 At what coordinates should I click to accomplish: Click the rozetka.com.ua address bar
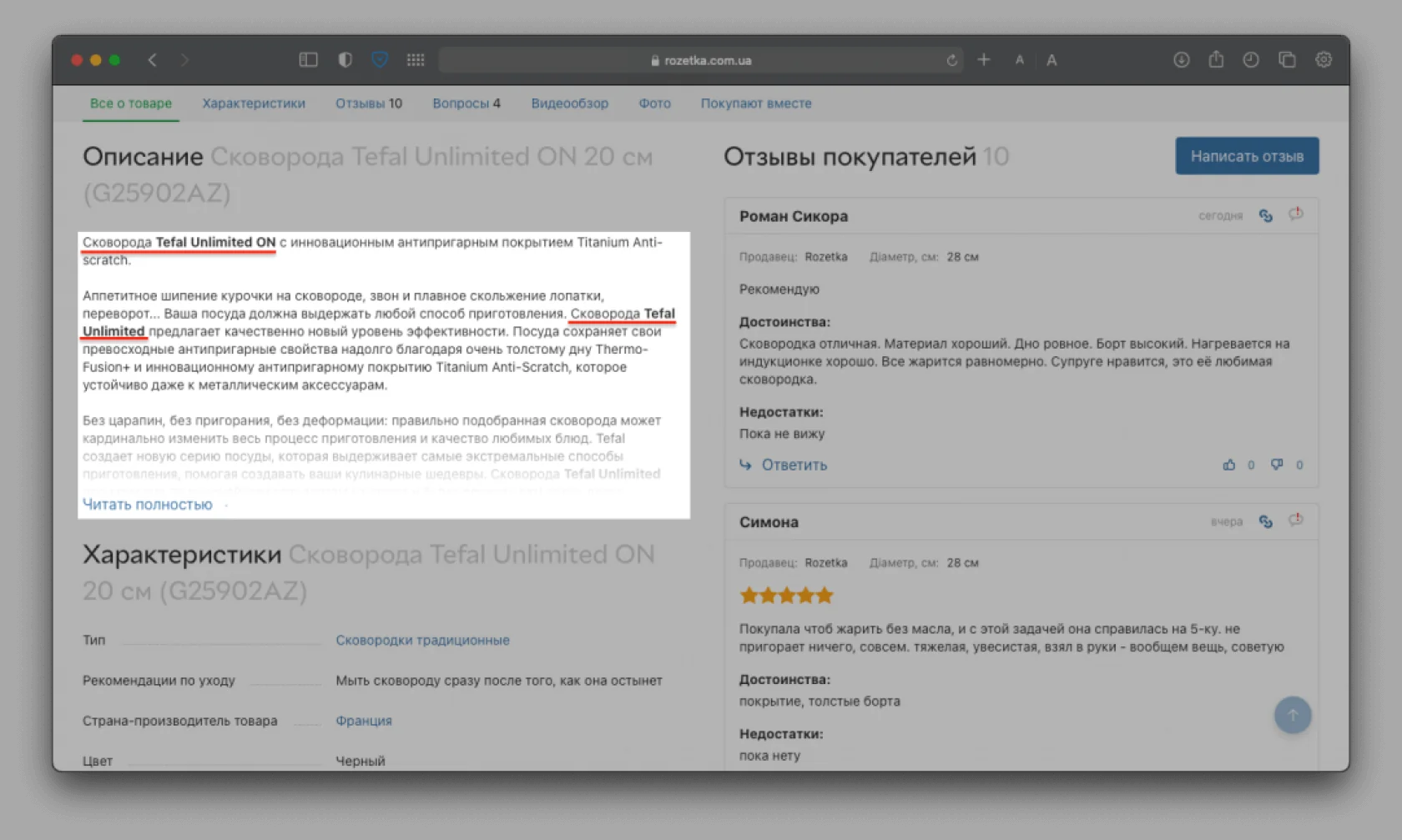pyautogui.click(x=699, y=60)
